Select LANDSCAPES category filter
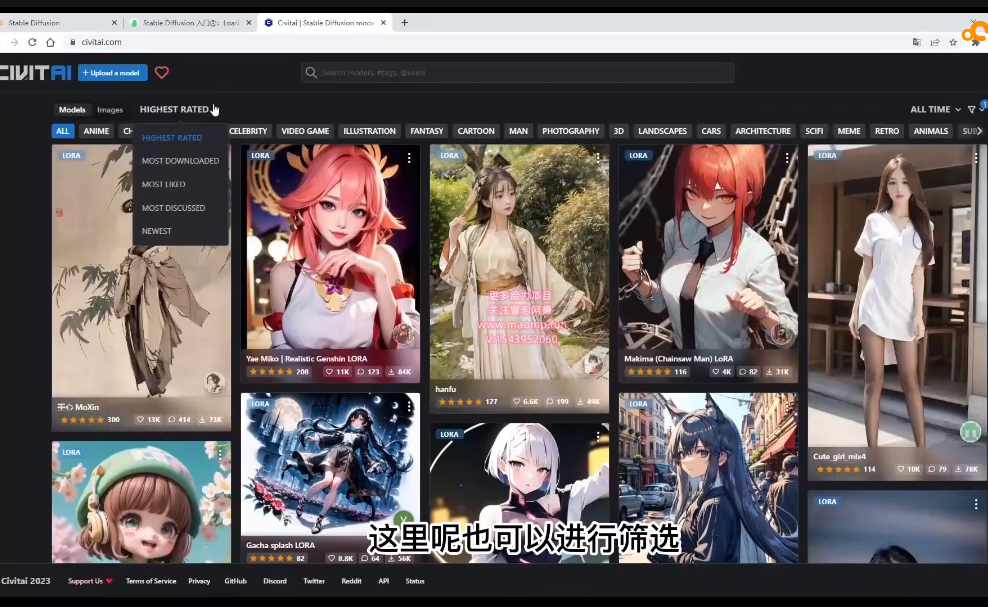988x607 pixels. click(x=662, y=131)
